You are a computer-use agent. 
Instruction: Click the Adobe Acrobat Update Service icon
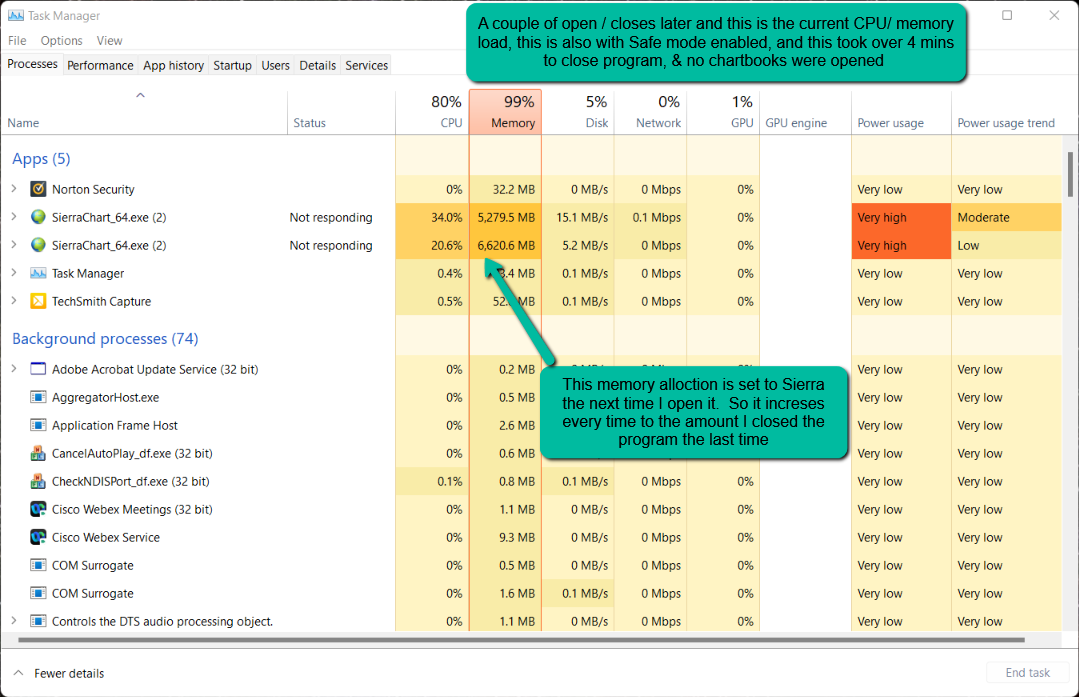pos(39,369)
